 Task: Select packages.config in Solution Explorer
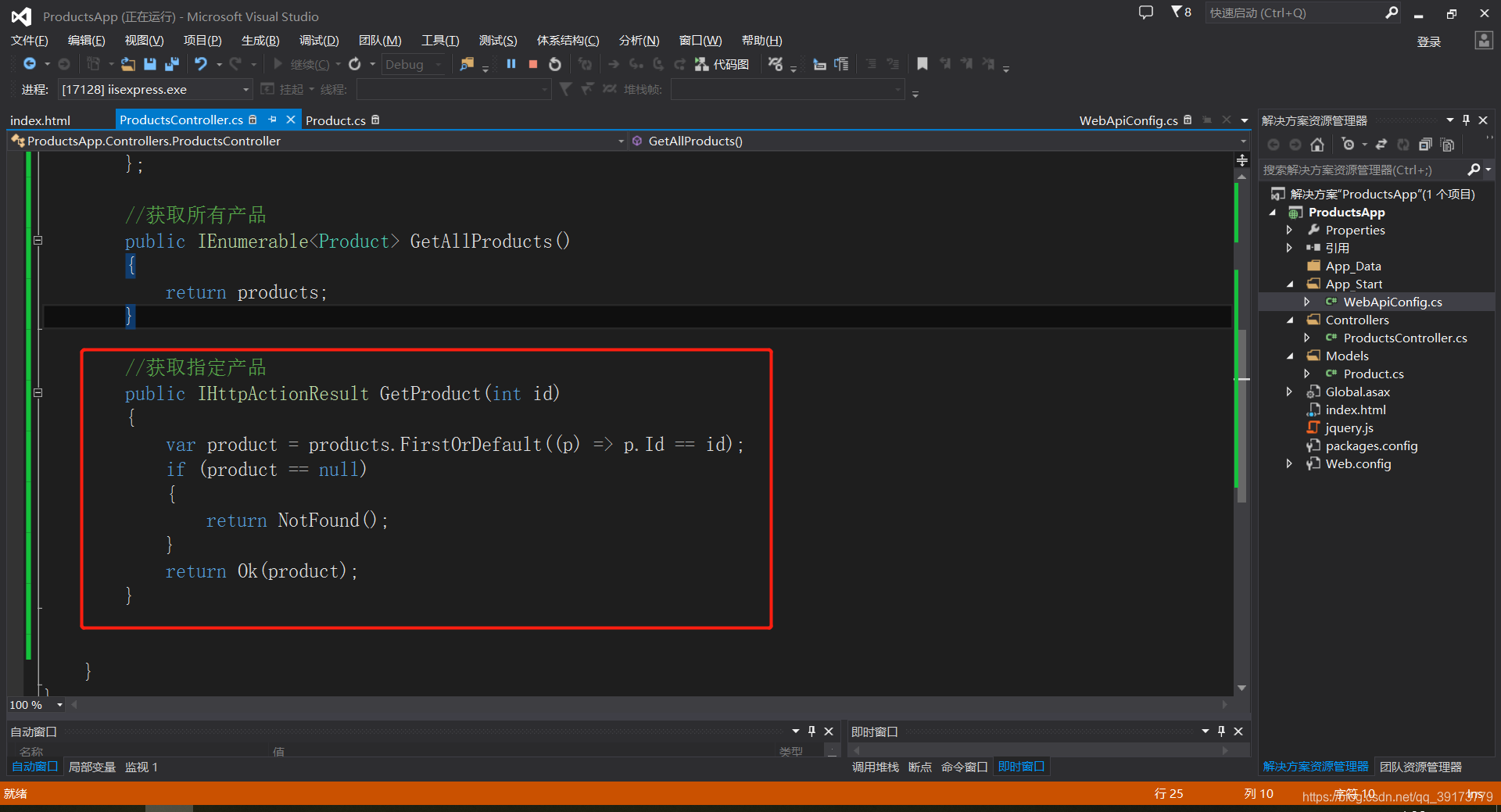click(1371, 446)
